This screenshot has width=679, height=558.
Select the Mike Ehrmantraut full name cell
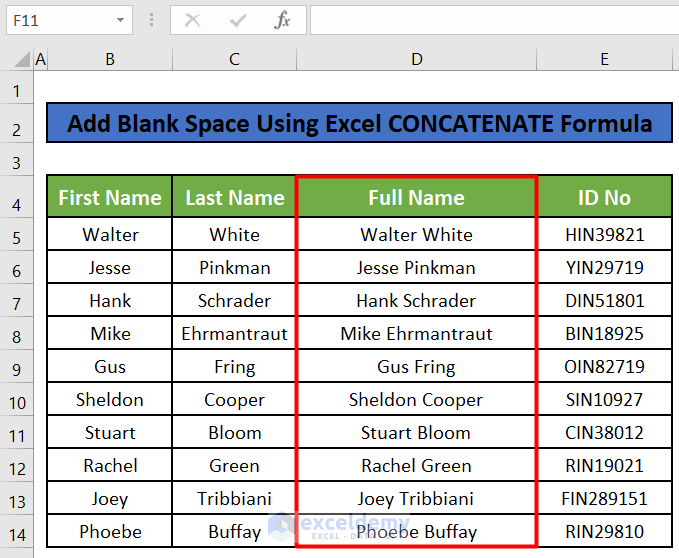point(417,333)
